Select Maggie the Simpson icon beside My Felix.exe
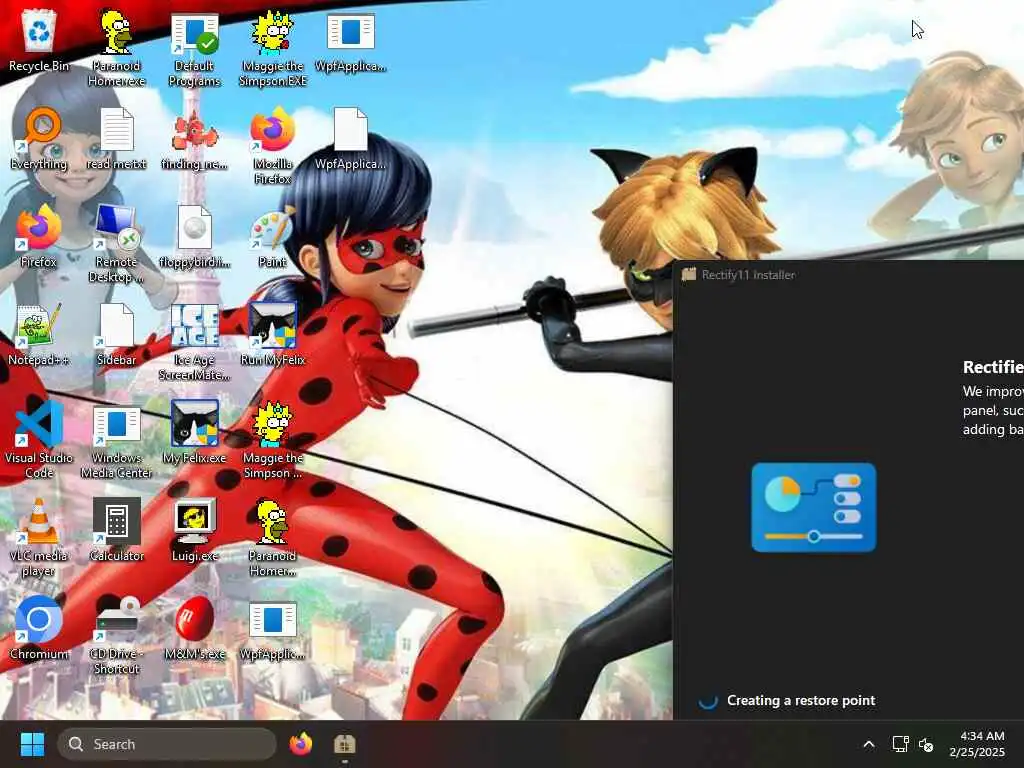 [x=272, y=440]
